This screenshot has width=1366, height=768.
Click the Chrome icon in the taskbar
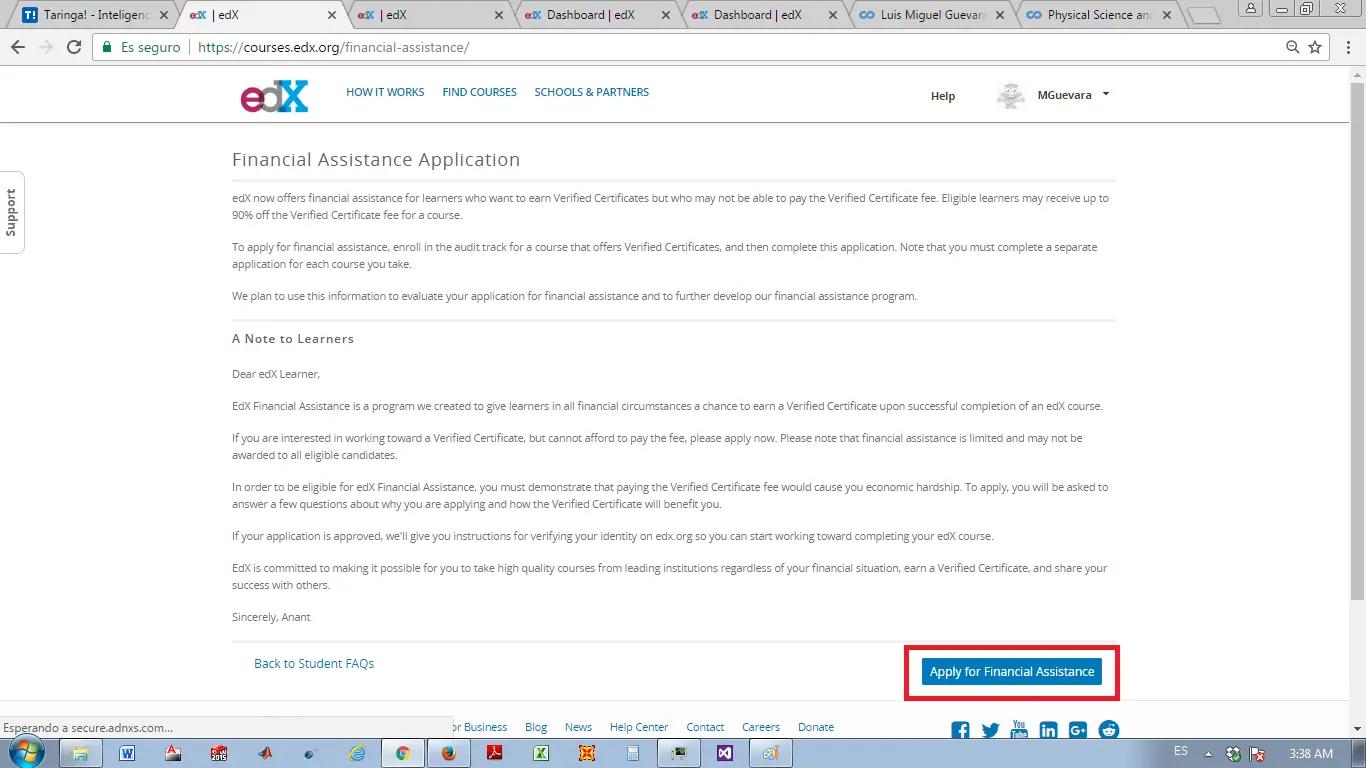pyautogui.click(x=403, y=753)
